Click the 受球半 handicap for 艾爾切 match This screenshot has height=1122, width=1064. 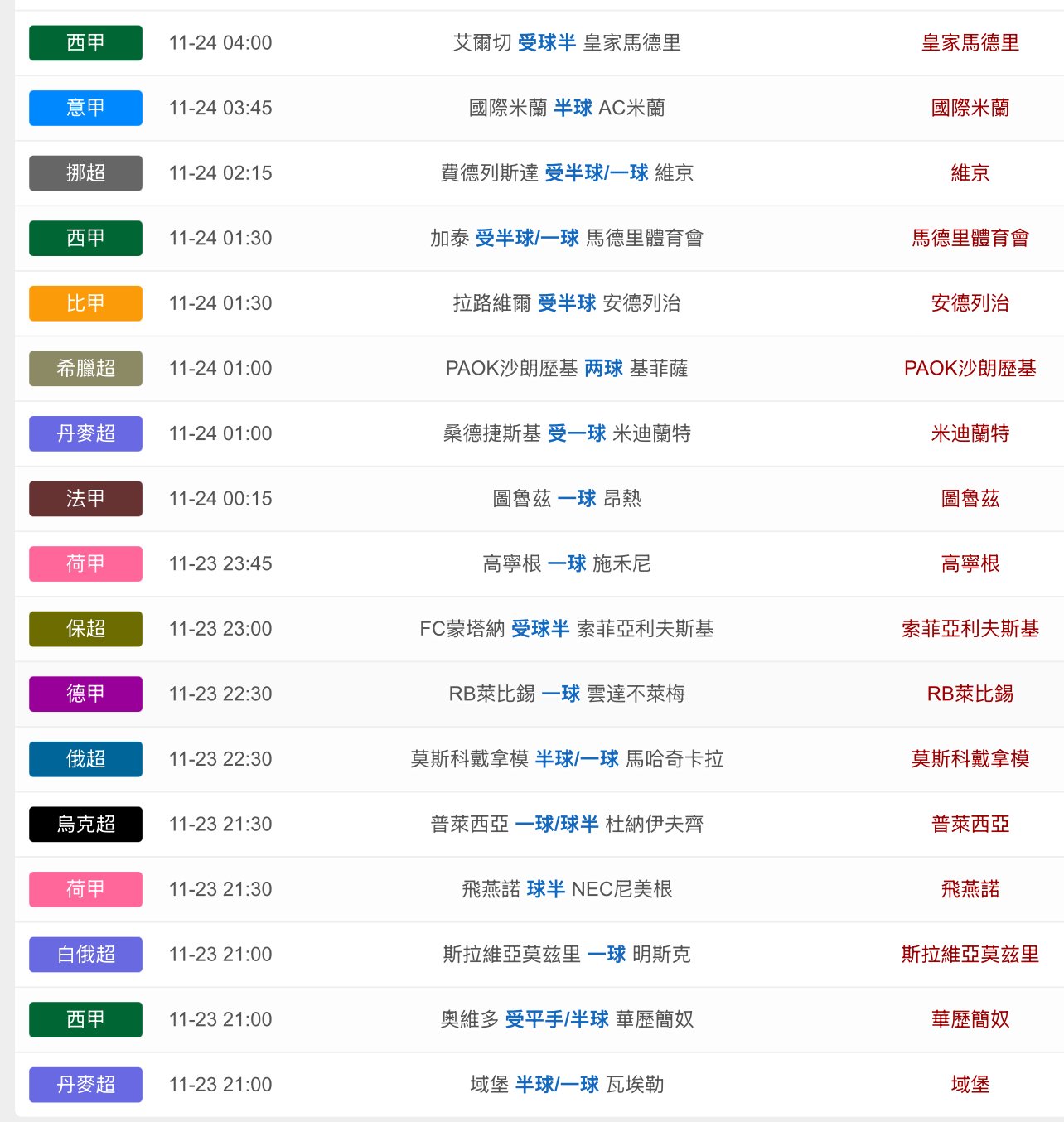[546, 43]
